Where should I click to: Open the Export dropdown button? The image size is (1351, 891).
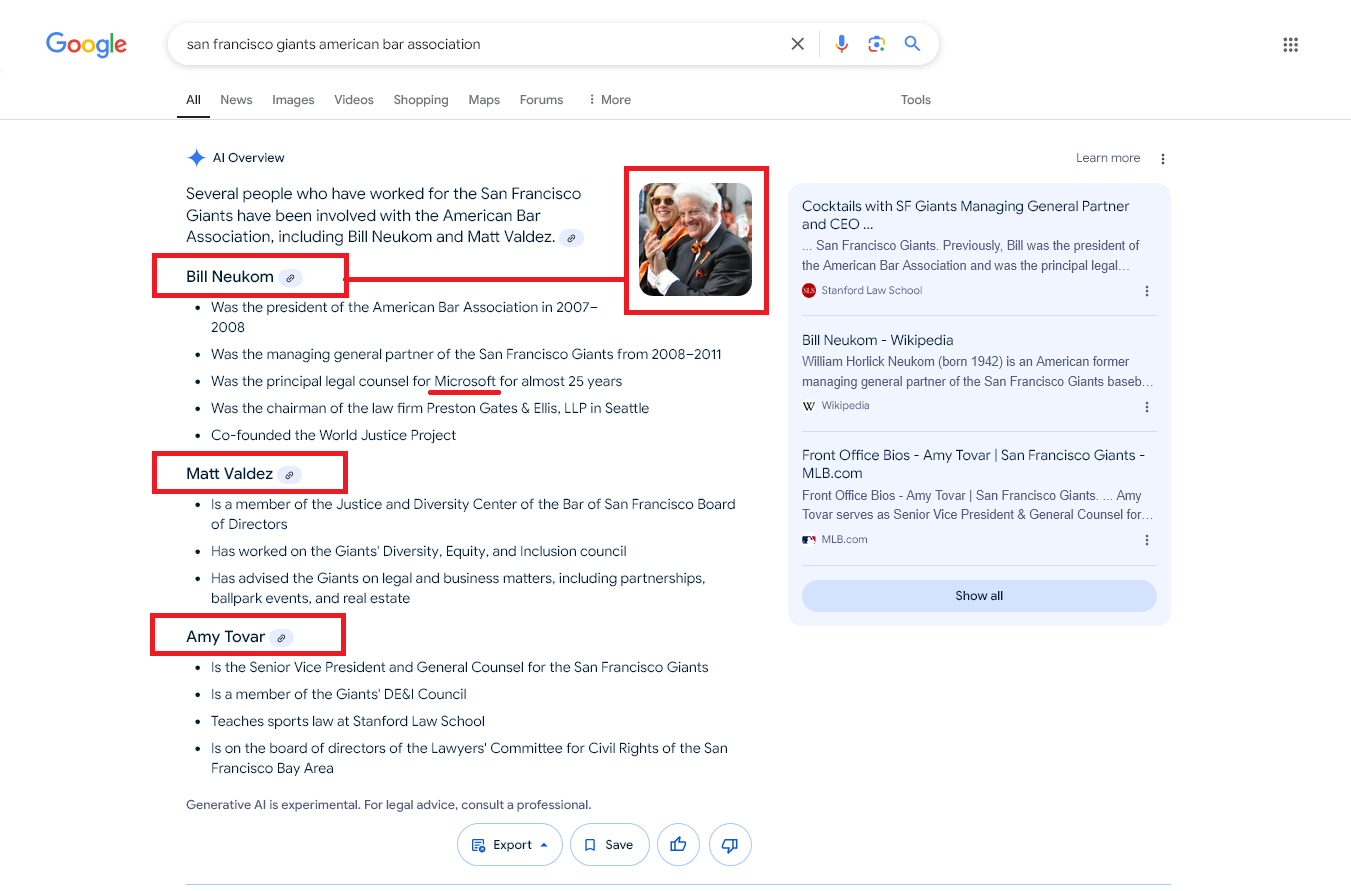(x=510, y=845)
